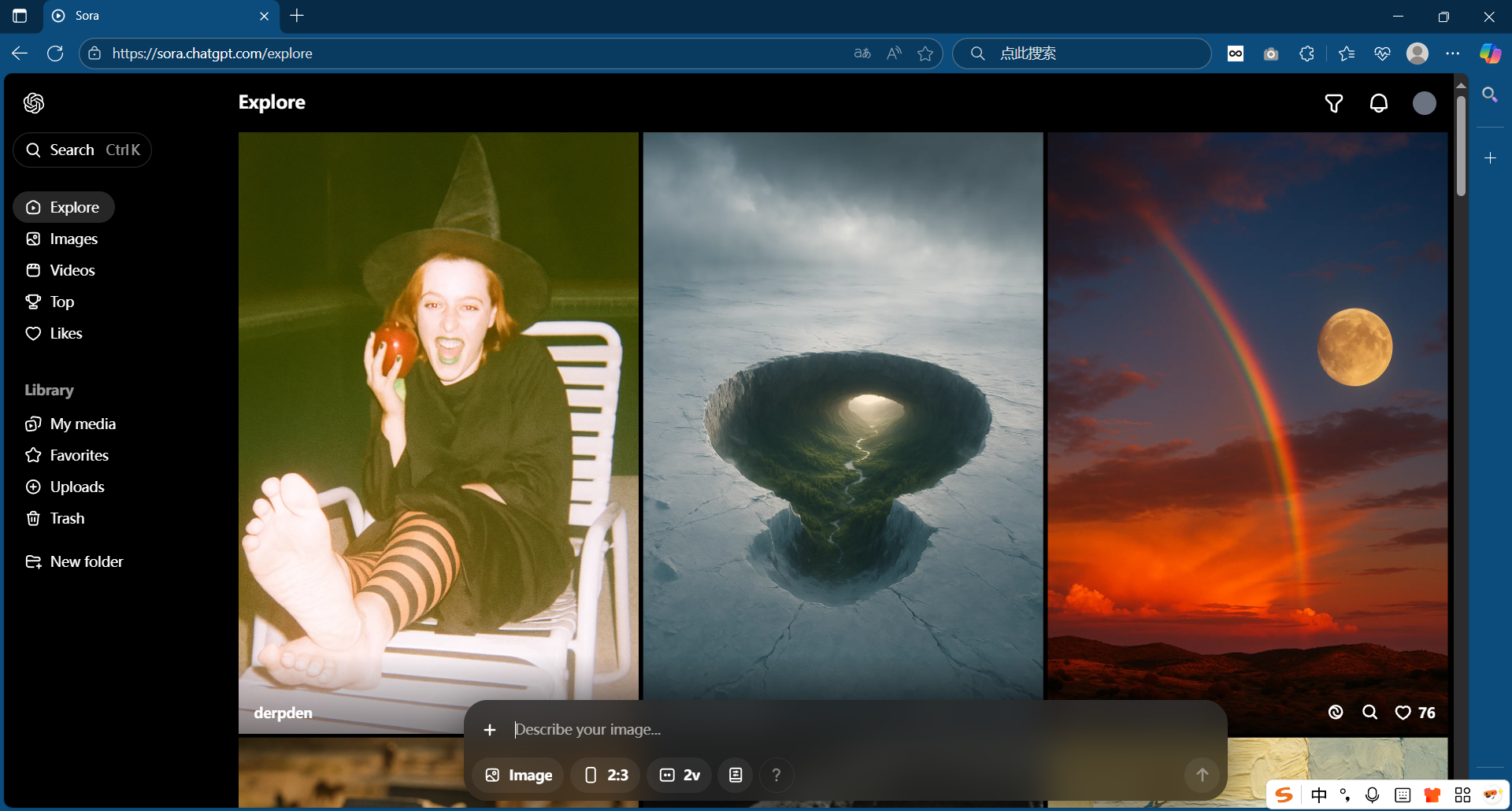Submit the prompt with the up-arrow button
Screen dimensions: 1512x811
tap(1202, 775)
